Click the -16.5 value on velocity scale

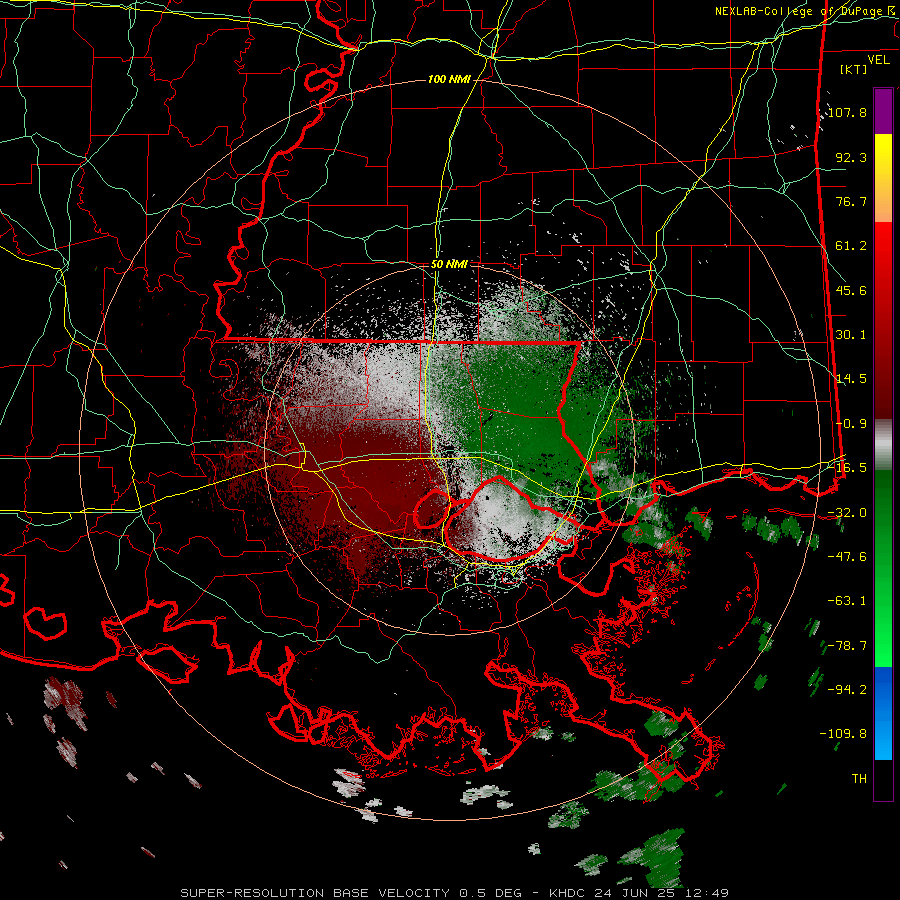(847, 468)
